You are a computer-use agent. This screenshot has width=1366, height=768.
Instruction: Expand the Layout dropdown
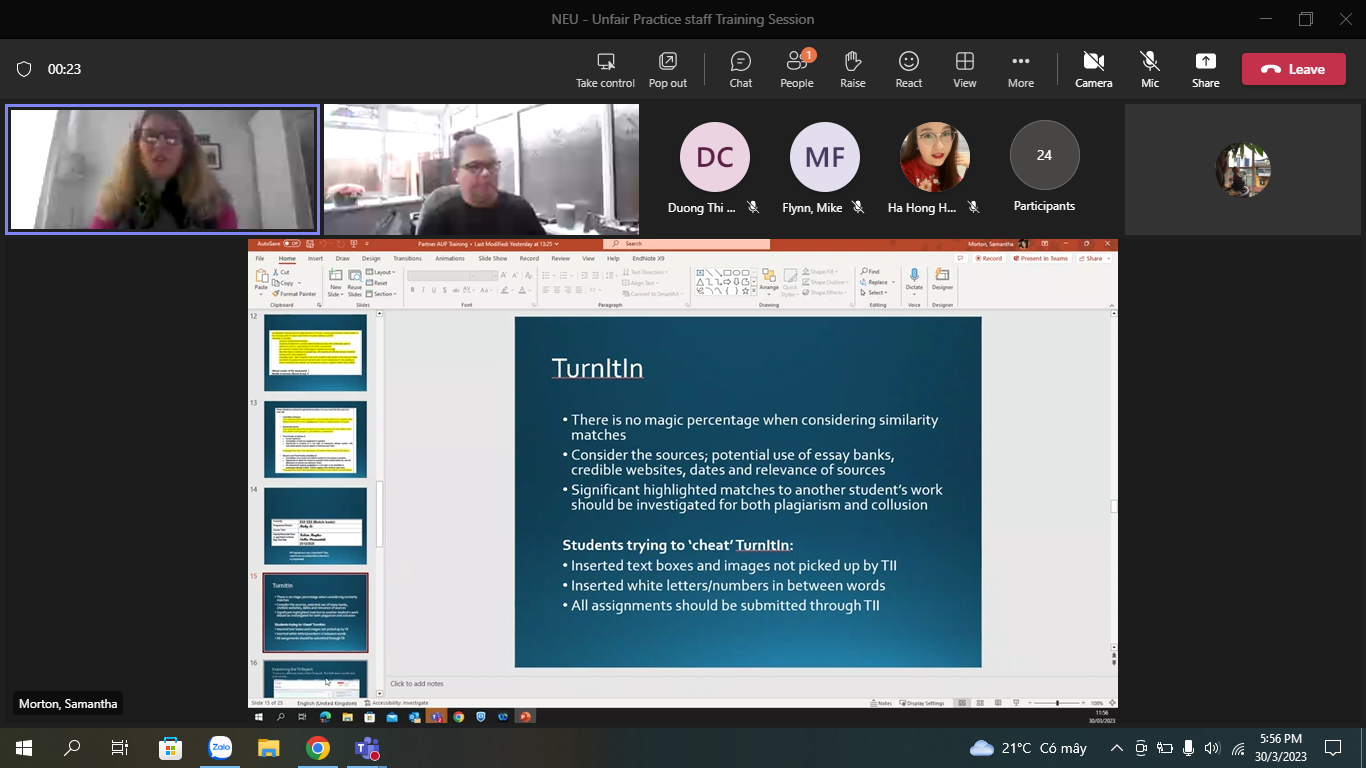[382, 272]
